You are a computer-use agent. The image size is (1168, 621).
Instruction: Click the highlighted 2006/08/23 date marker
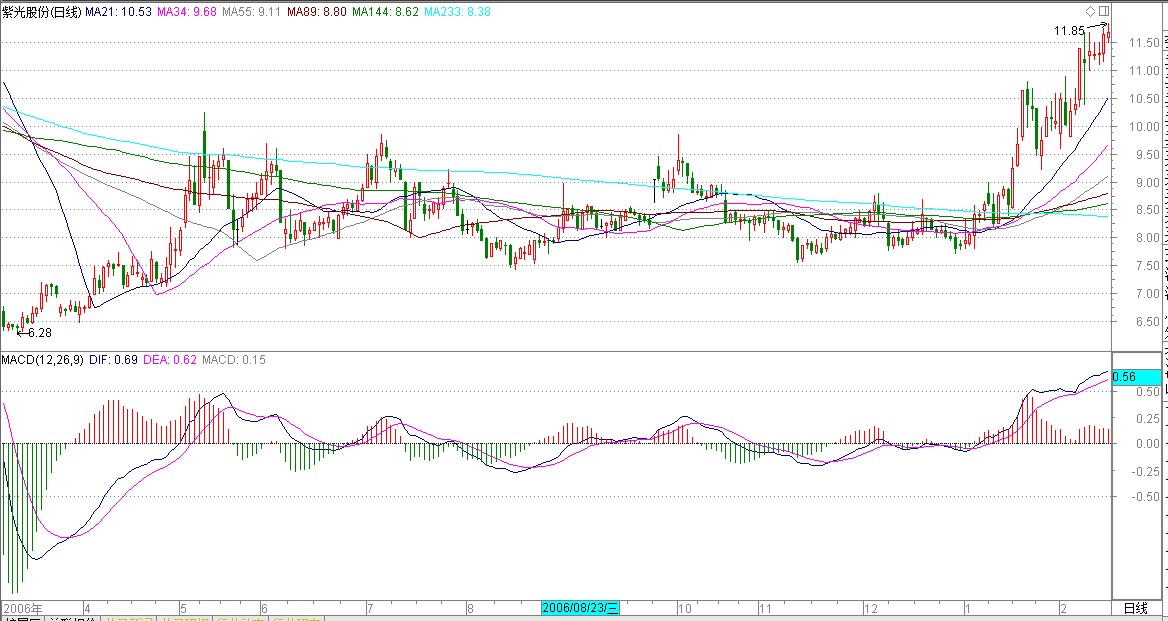coord(581,608)
